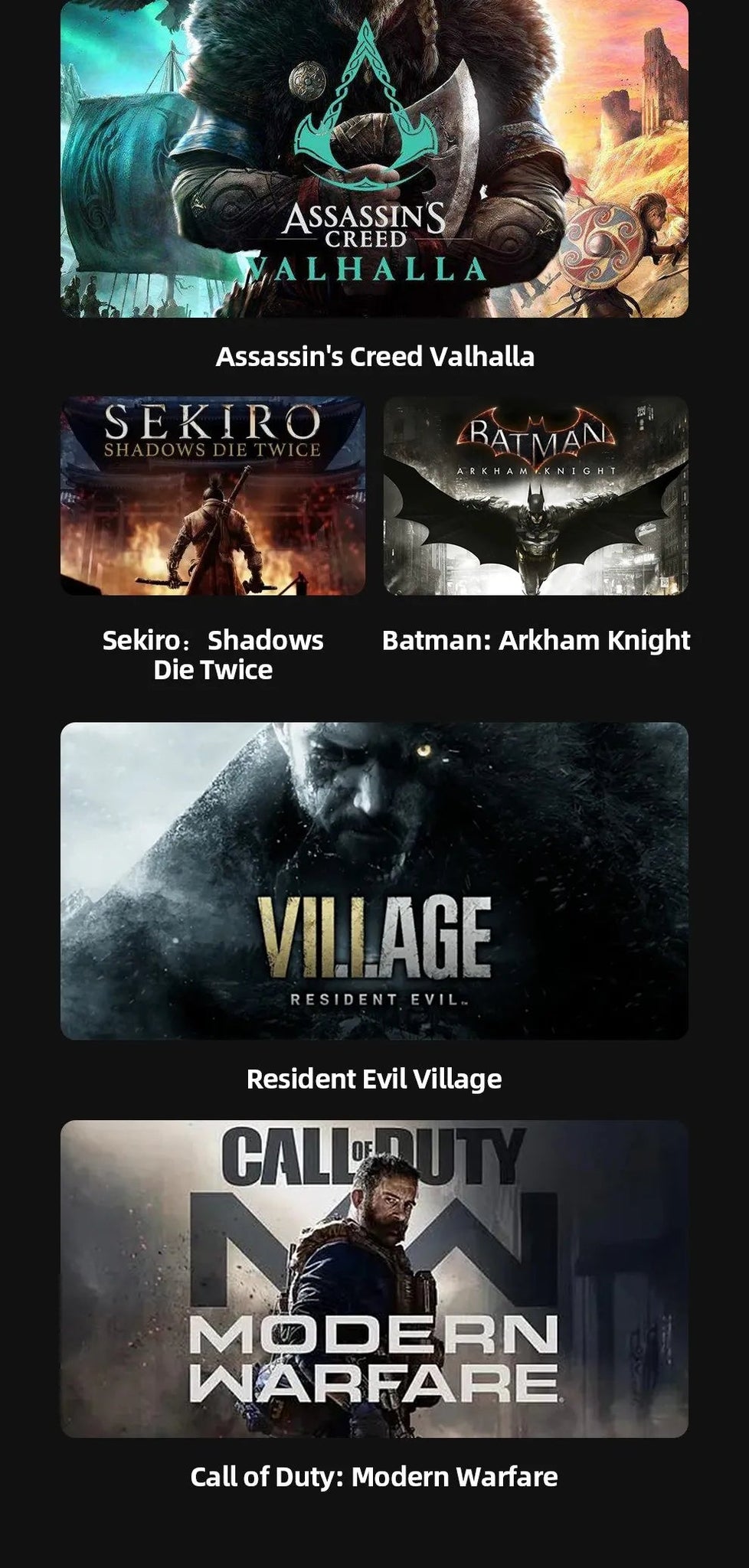Open the Resident Evil Village banner

click(x=374, y=881)
